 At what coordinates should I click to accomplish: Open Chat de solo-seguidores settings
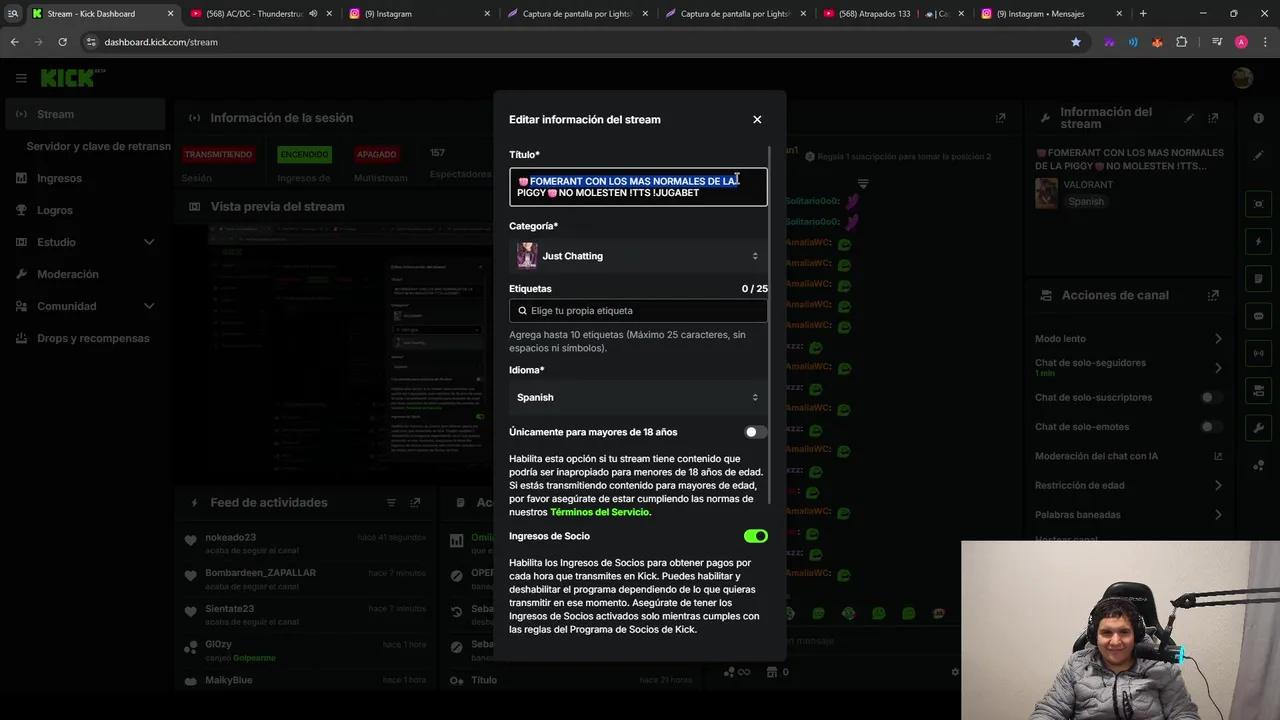coord(1129,367)
